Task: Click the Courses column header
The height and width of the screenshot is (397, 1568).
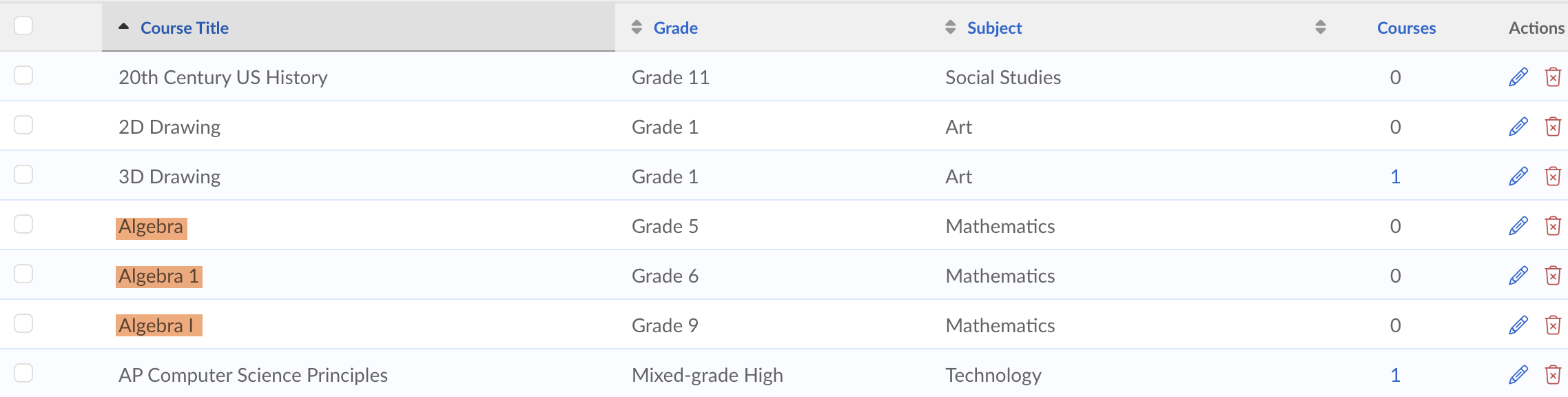Action: coord(1406,28)
